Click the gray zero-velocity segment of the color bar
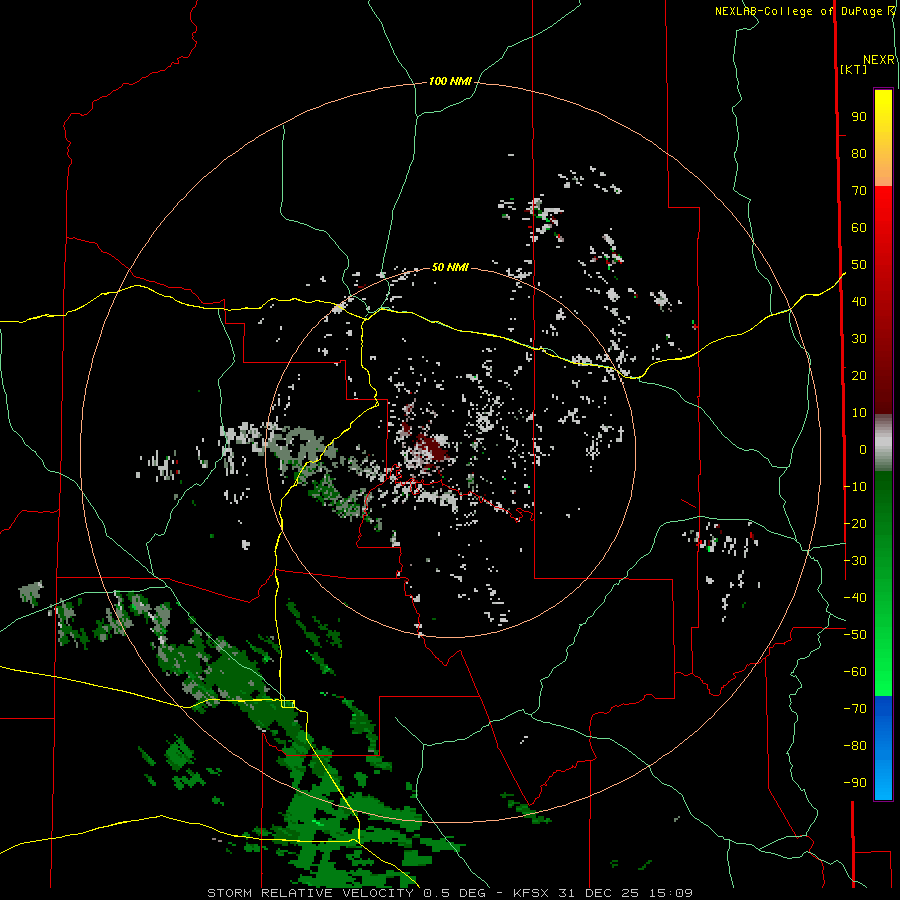 (883, 443)
